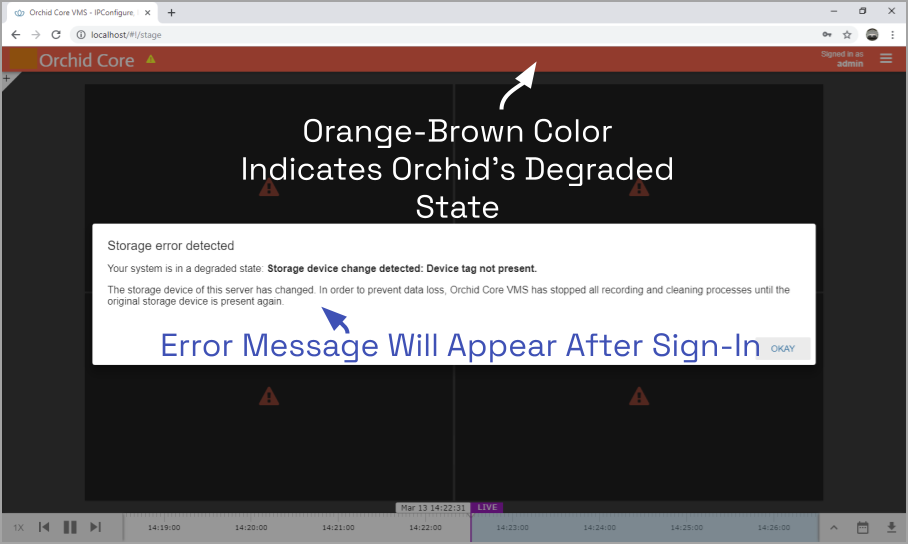Open Chrome's three-dot menu
908x544 pixels.
point(892,35)
